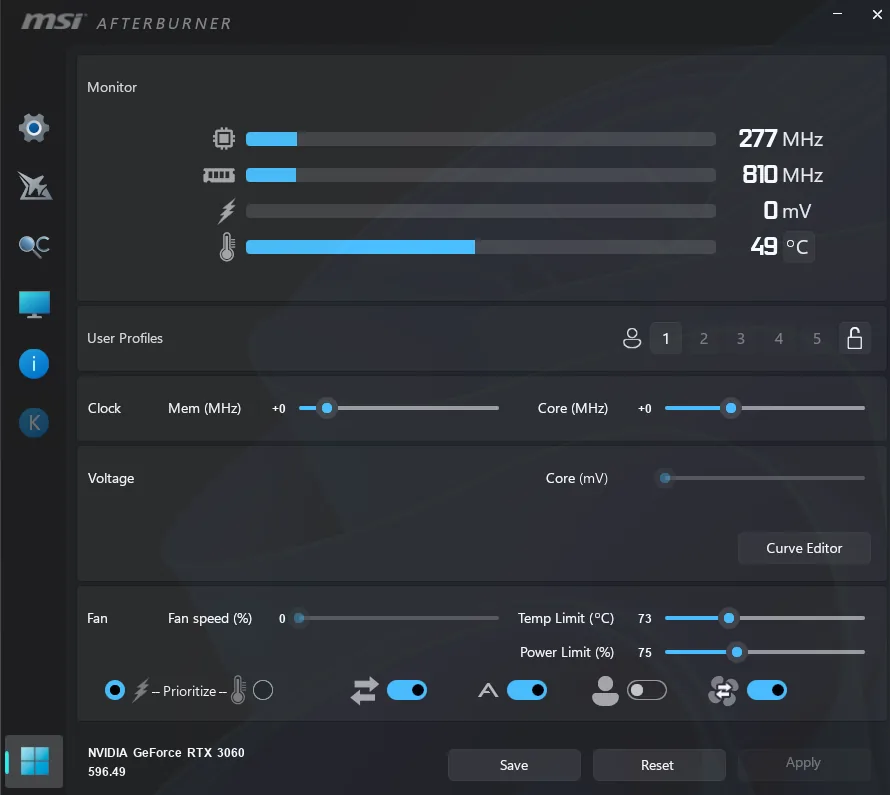Open the Curve Editor
The width and height of the screenshot is (890, 795).
(x=804, y=548)
